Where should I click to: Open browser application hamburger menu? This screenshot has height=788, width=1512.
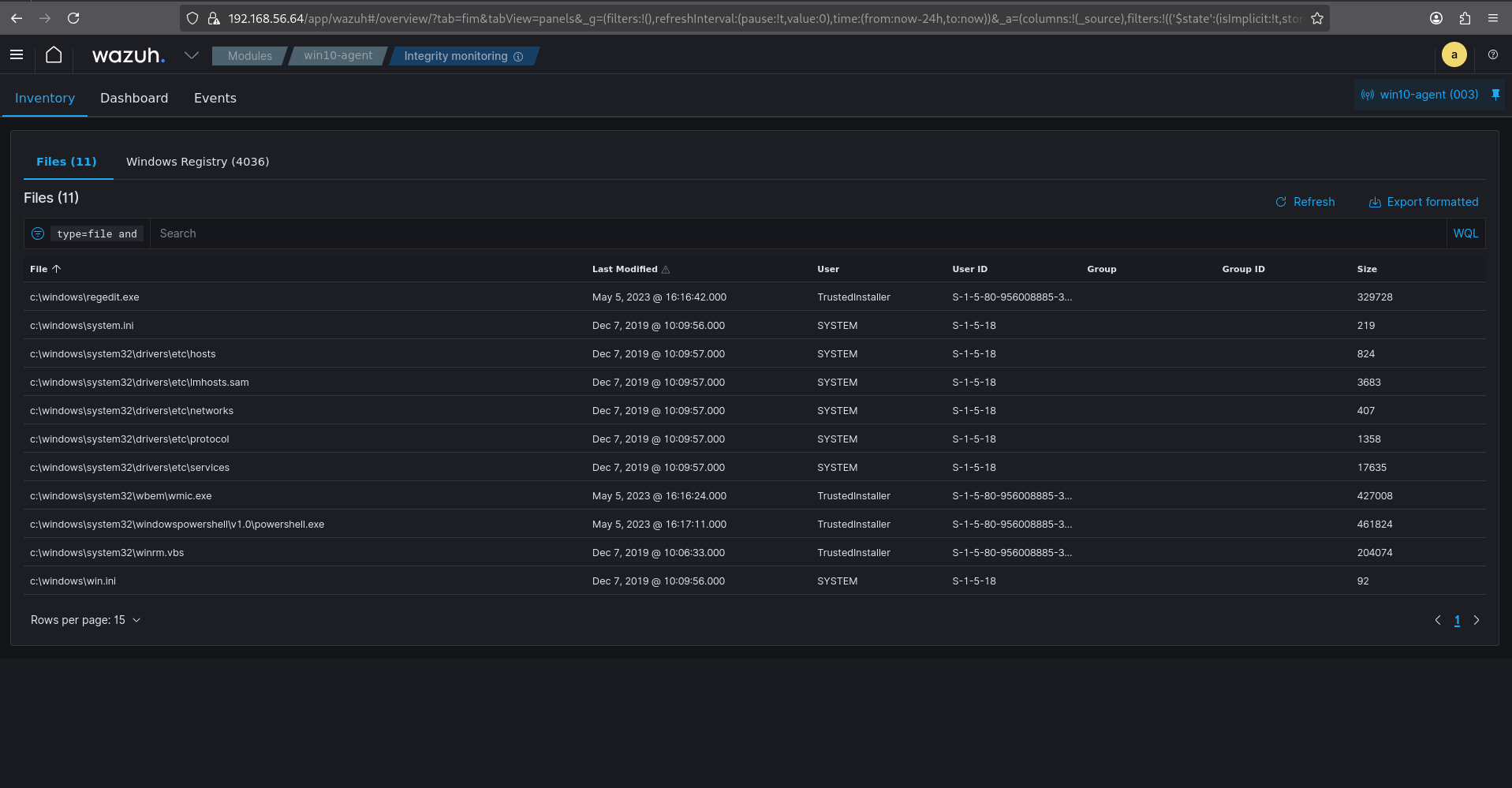(x=1493, y=18)
